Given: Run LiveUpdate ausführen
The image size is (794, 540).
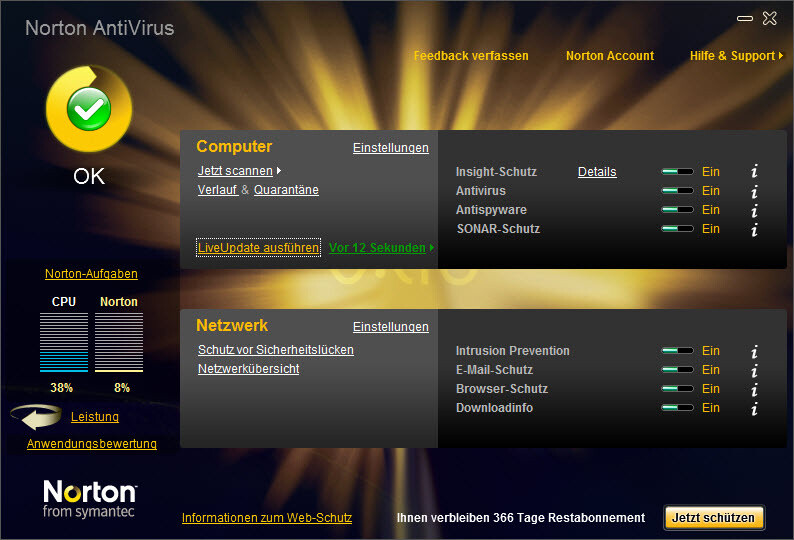Looking at the screenshot, I should (258, 248).
